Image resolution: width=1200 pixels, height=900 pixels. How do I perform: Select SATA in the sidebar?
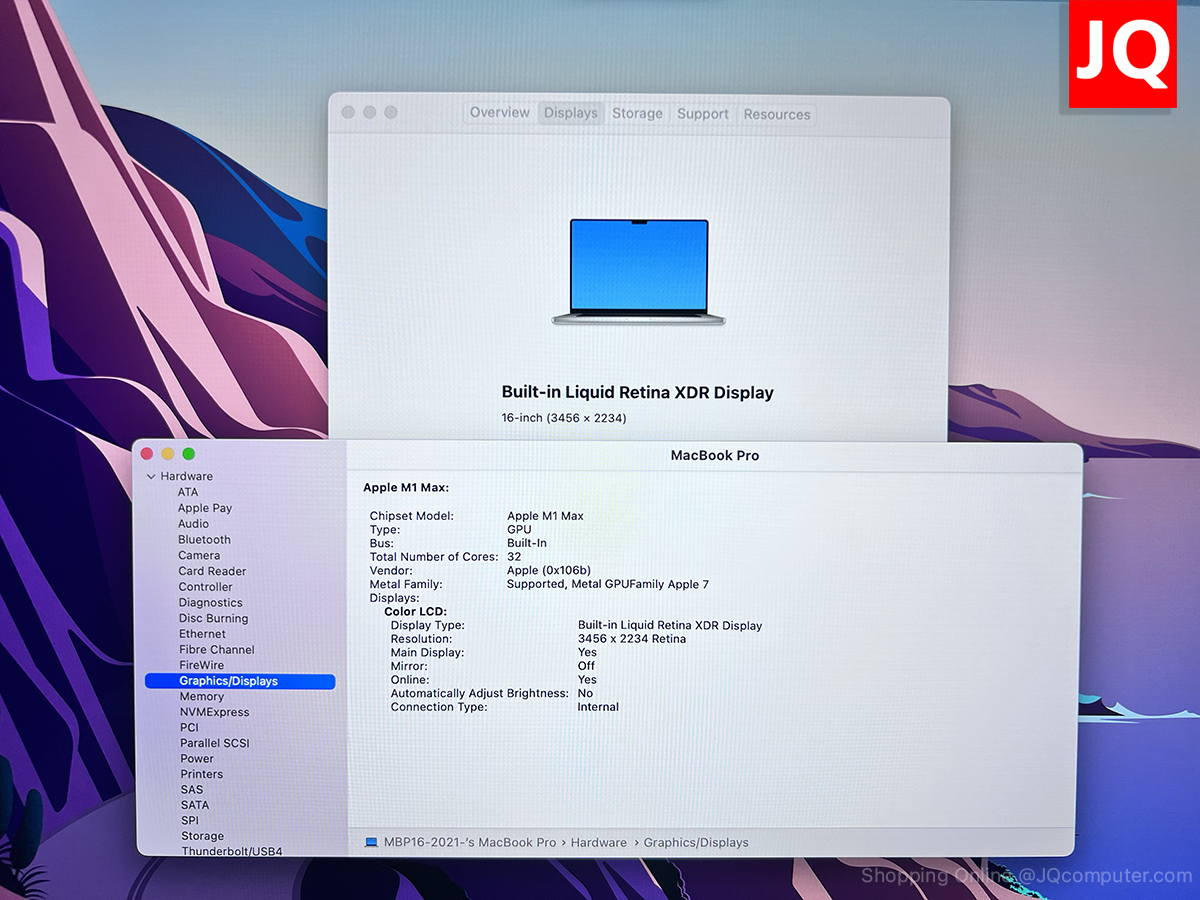tap(195, 805)
